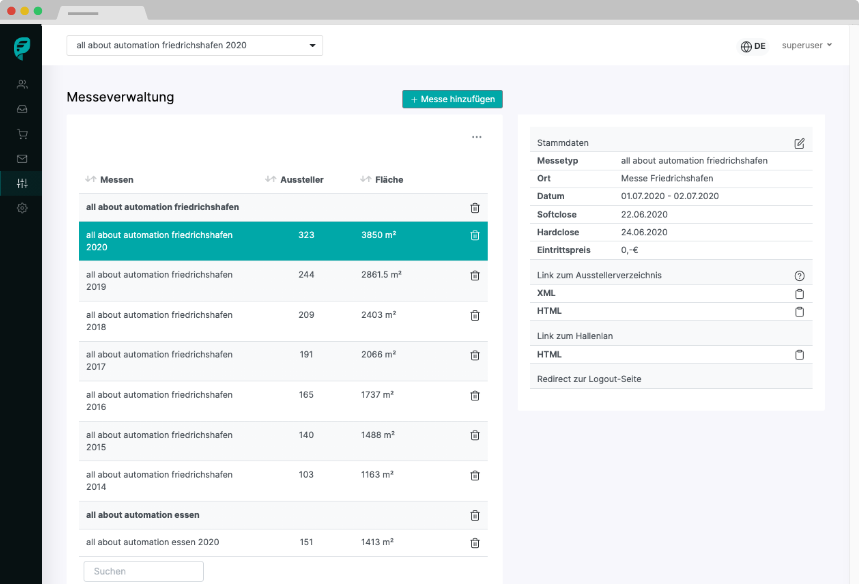Select all about automation friedrichshafen 2019 row
859x584 pixels.
coord(283,281)
